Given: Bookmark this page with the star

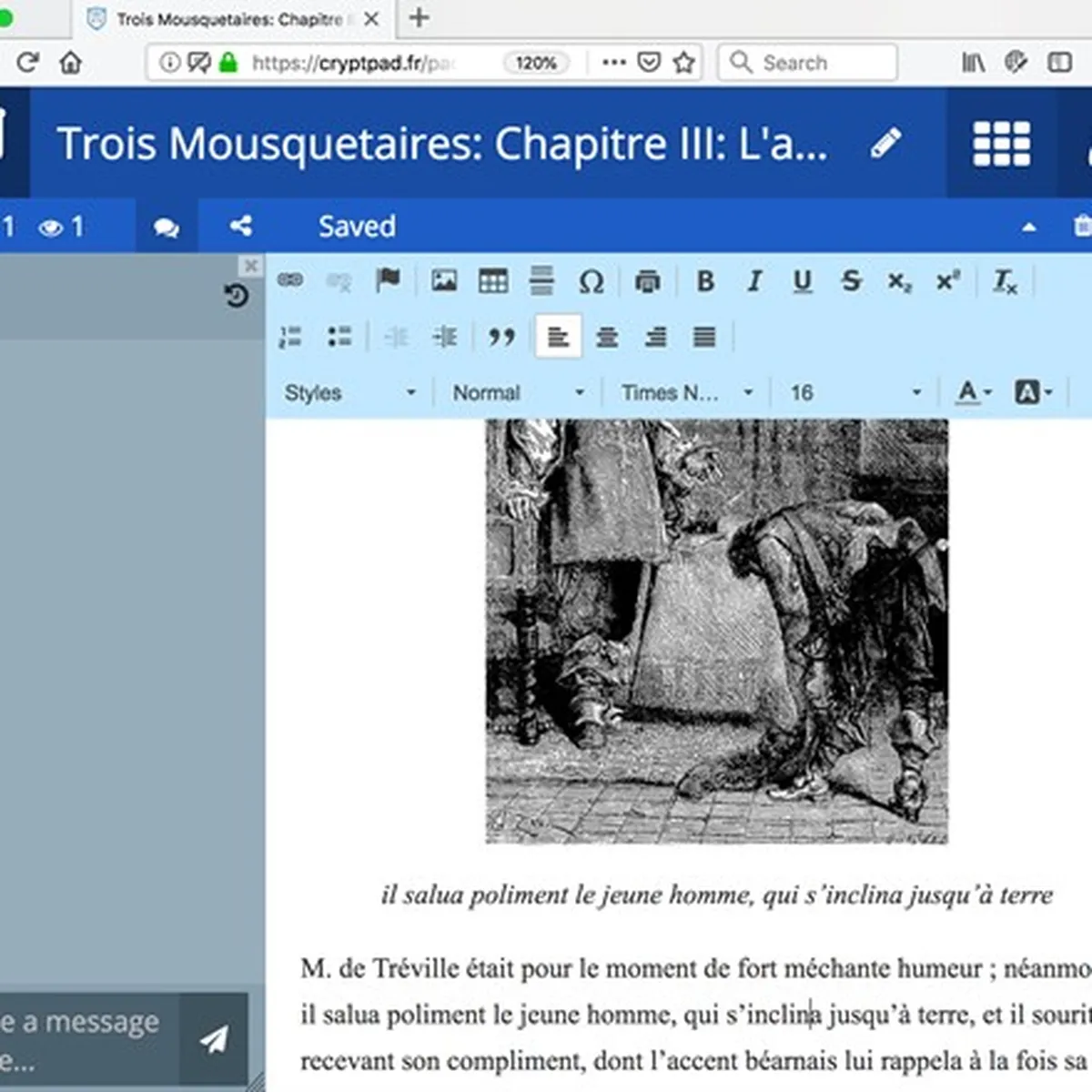Looking at the screenshot, I should pyautogui.click(x=683, y=62).
